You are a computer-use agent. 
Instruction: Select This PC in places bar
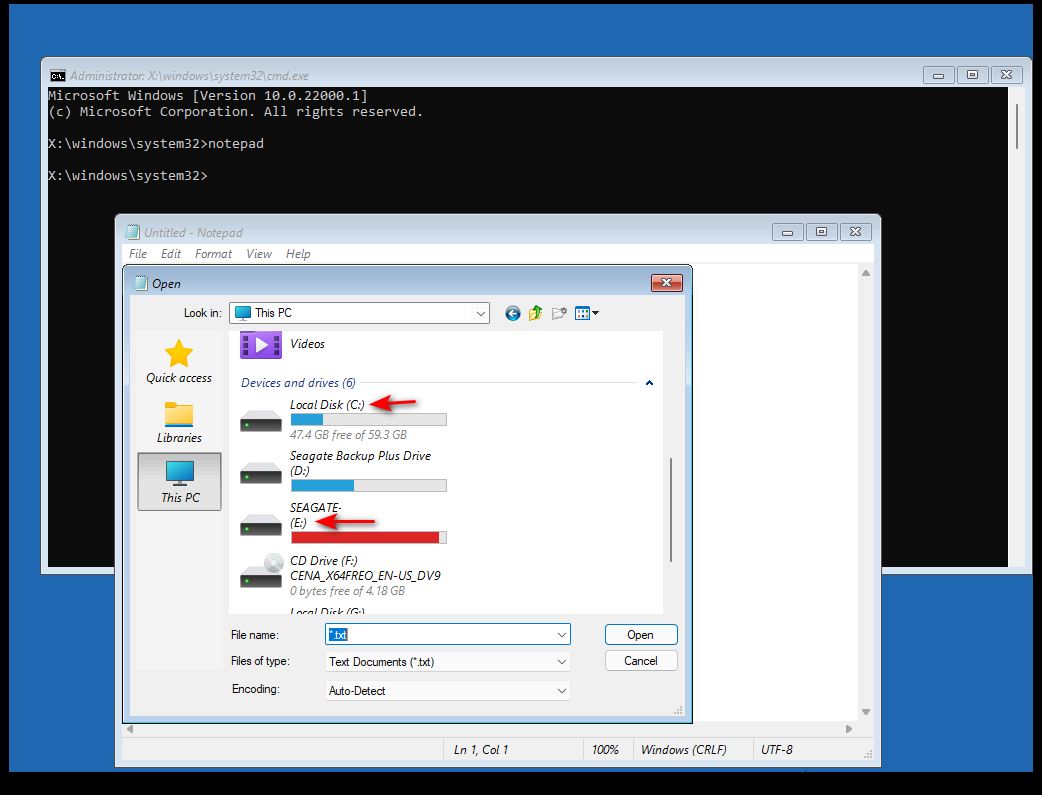(x=179, y=482)
